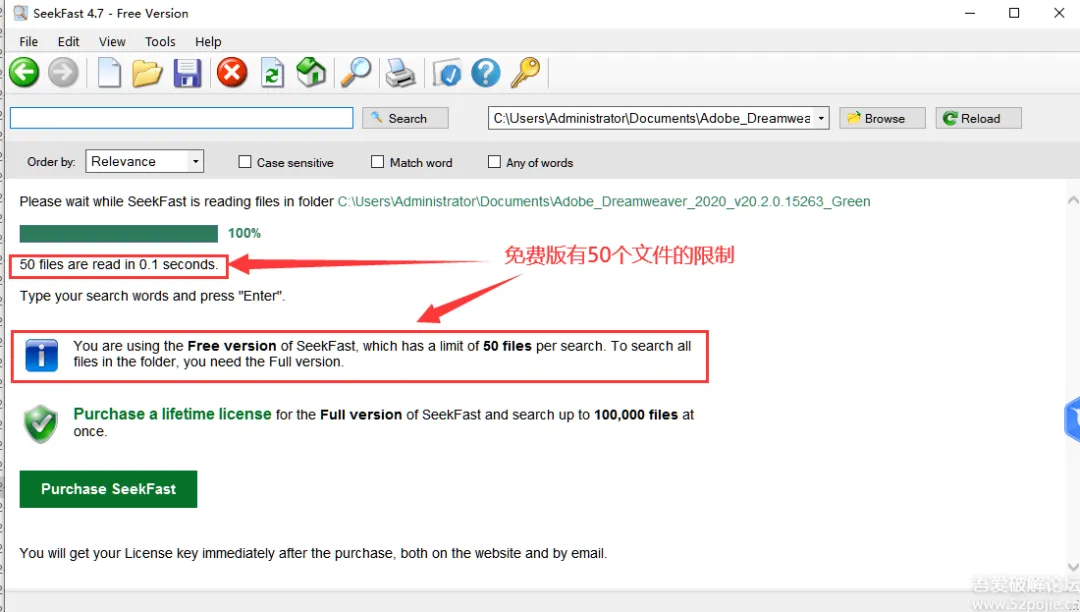Tick the Match word checkbox

pos(377,162)
